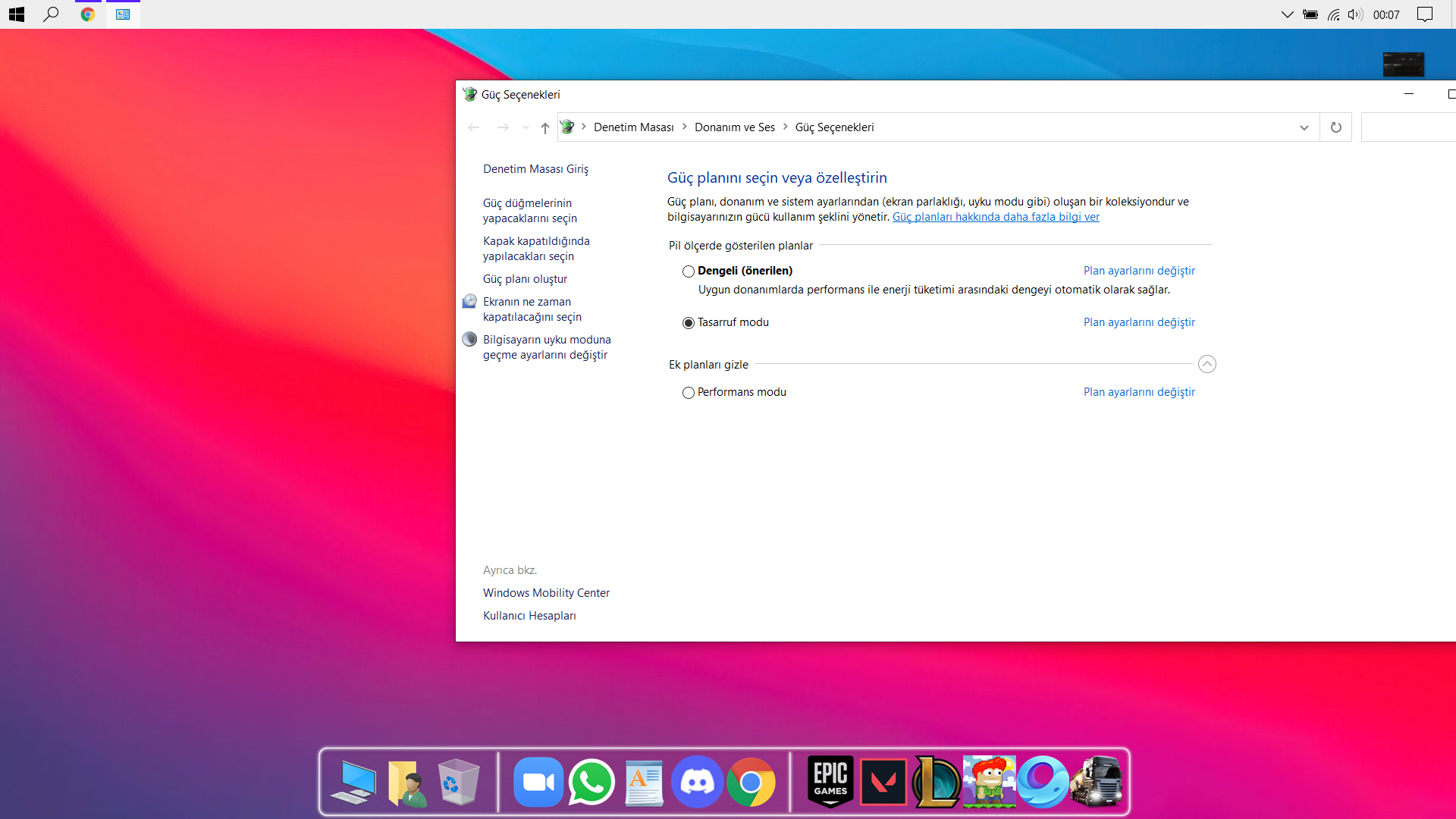This screenshot has height=819, width=1456.
Task: Click the volume icon in system tray
Action: [x=1355, y=14]
